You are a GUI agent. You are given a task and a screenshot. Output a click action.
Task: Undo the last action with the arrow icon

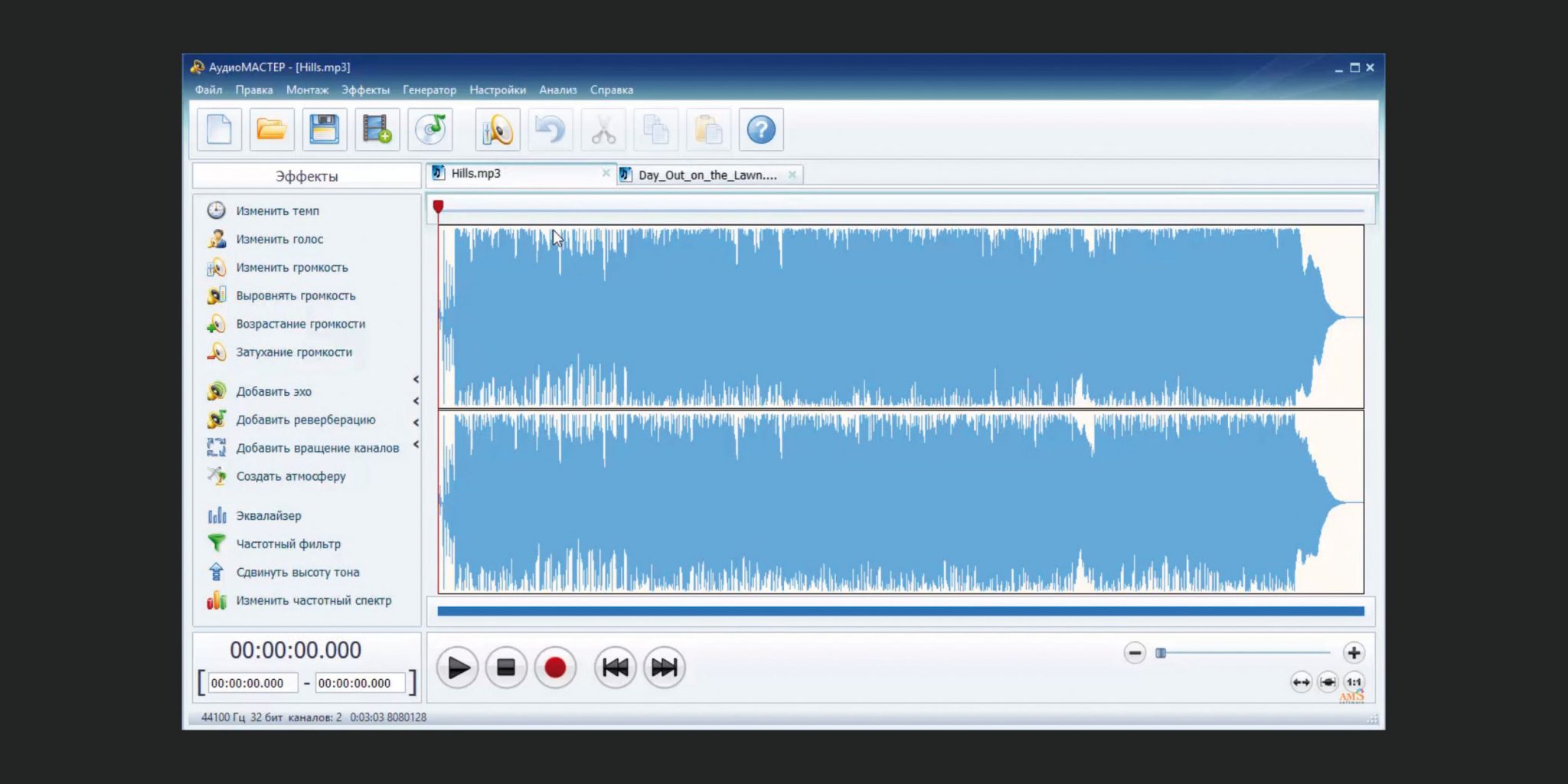click(x=550, y=129)
